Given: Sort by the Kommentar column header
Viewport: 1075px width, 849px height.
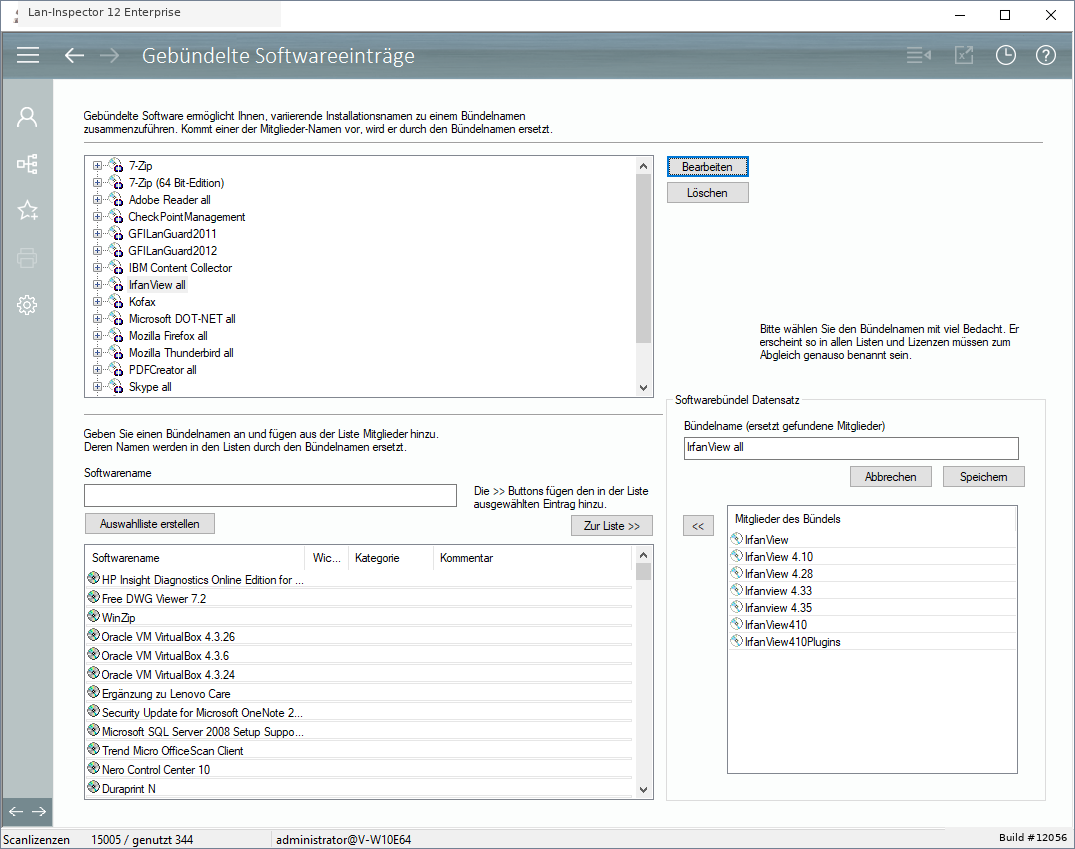Looking at the screenshot, I should click(x=532, y=558).
